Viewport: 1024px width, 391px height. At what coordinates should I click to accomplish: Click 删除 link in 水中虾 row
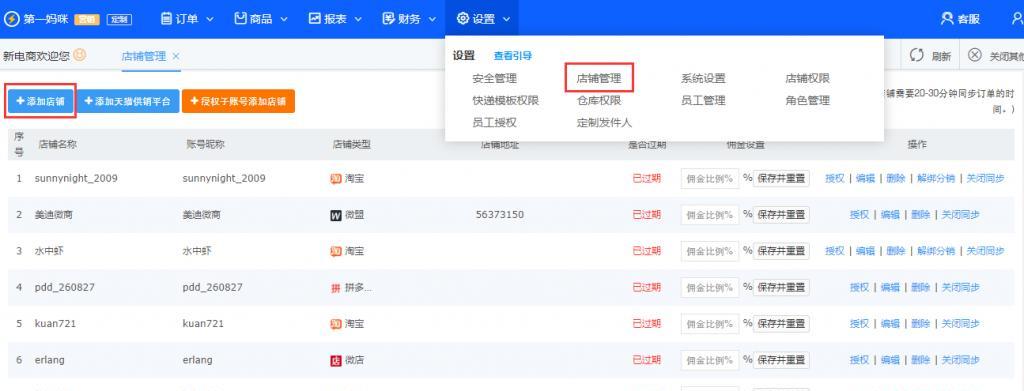click(896, 251)
